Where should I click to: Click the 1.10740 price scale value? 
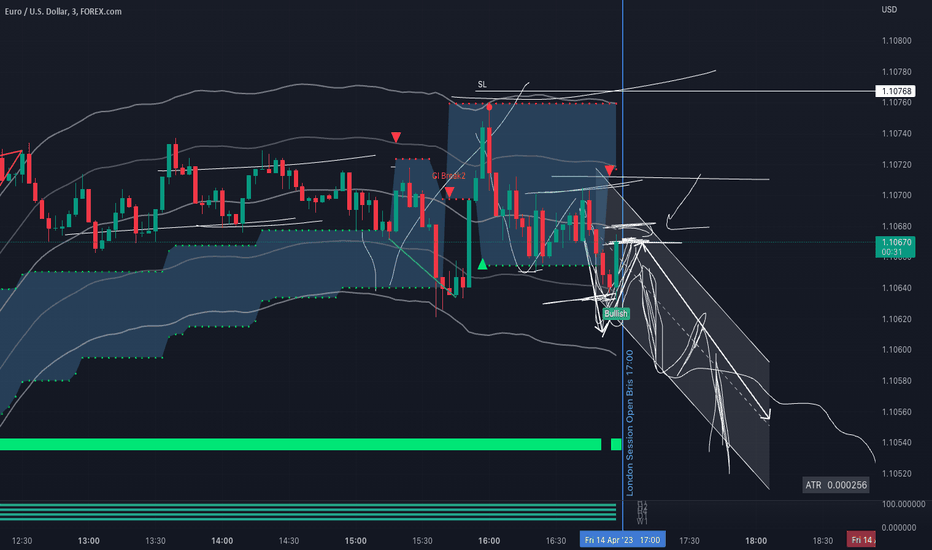(x=896, y=133)
